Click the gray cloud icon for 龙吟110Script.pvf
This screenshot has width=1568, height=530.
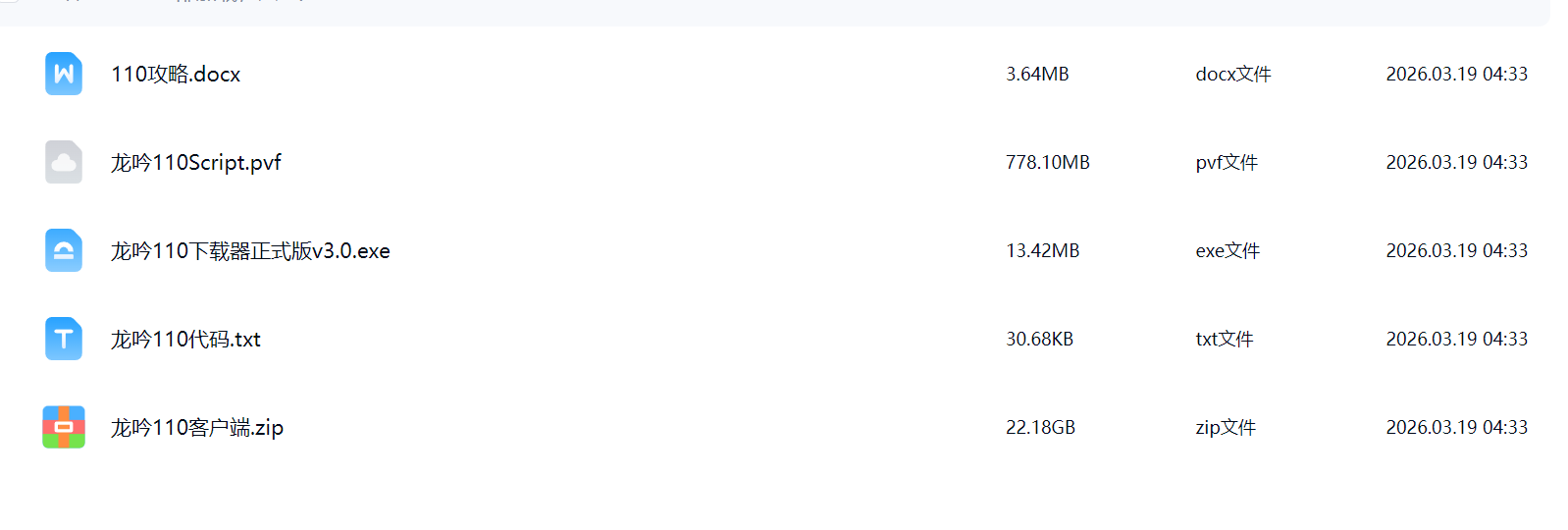64,162
